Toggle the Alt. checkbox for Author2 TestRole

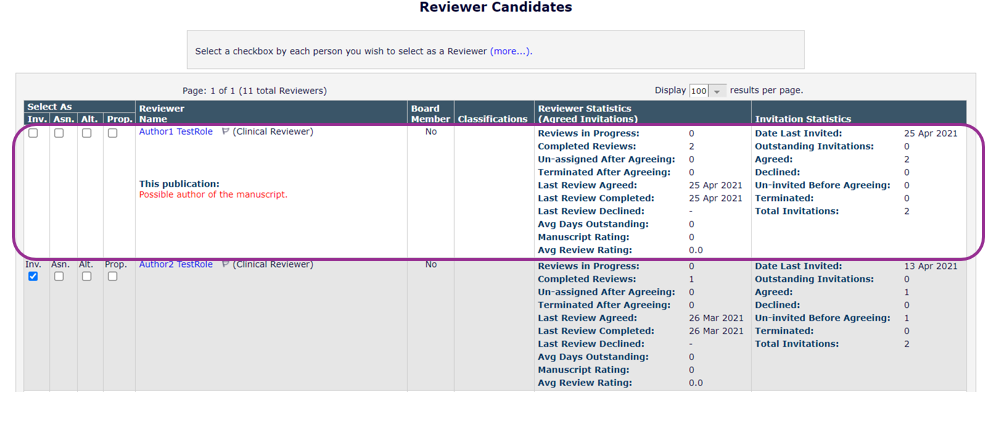click(x=86, y=277)
